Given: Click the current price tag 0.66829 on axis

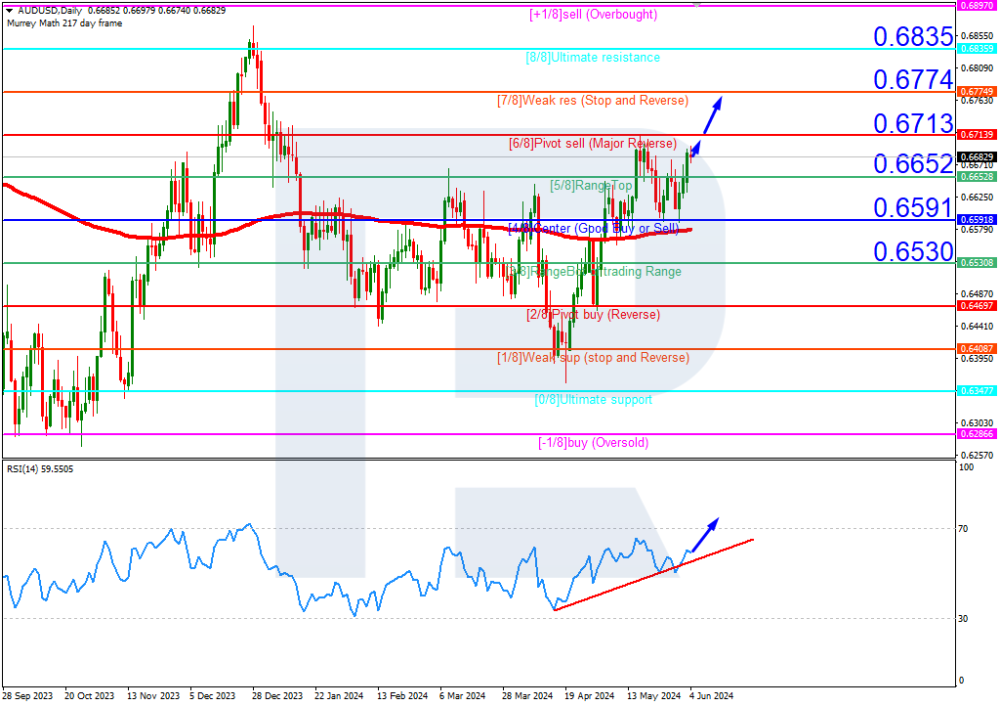Looking at the screenshot, I should [x=975, y=157].
